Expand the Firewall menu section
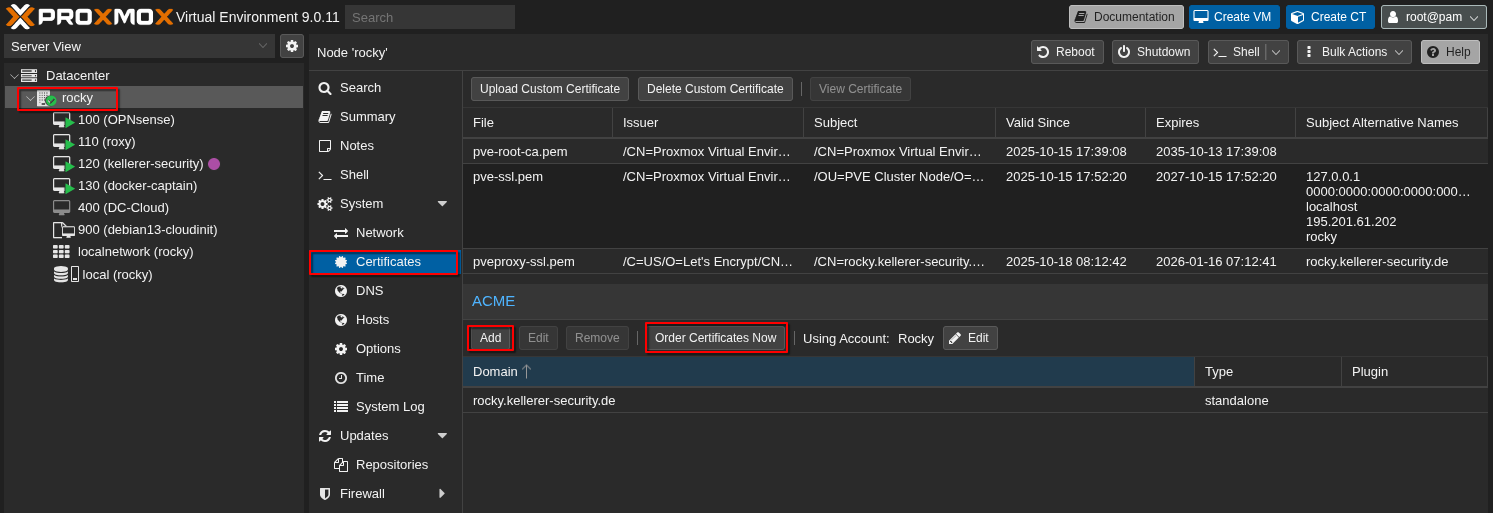The height and width of the screenshot is (513, 1493). pyautogui.click(x=442, y=494)
